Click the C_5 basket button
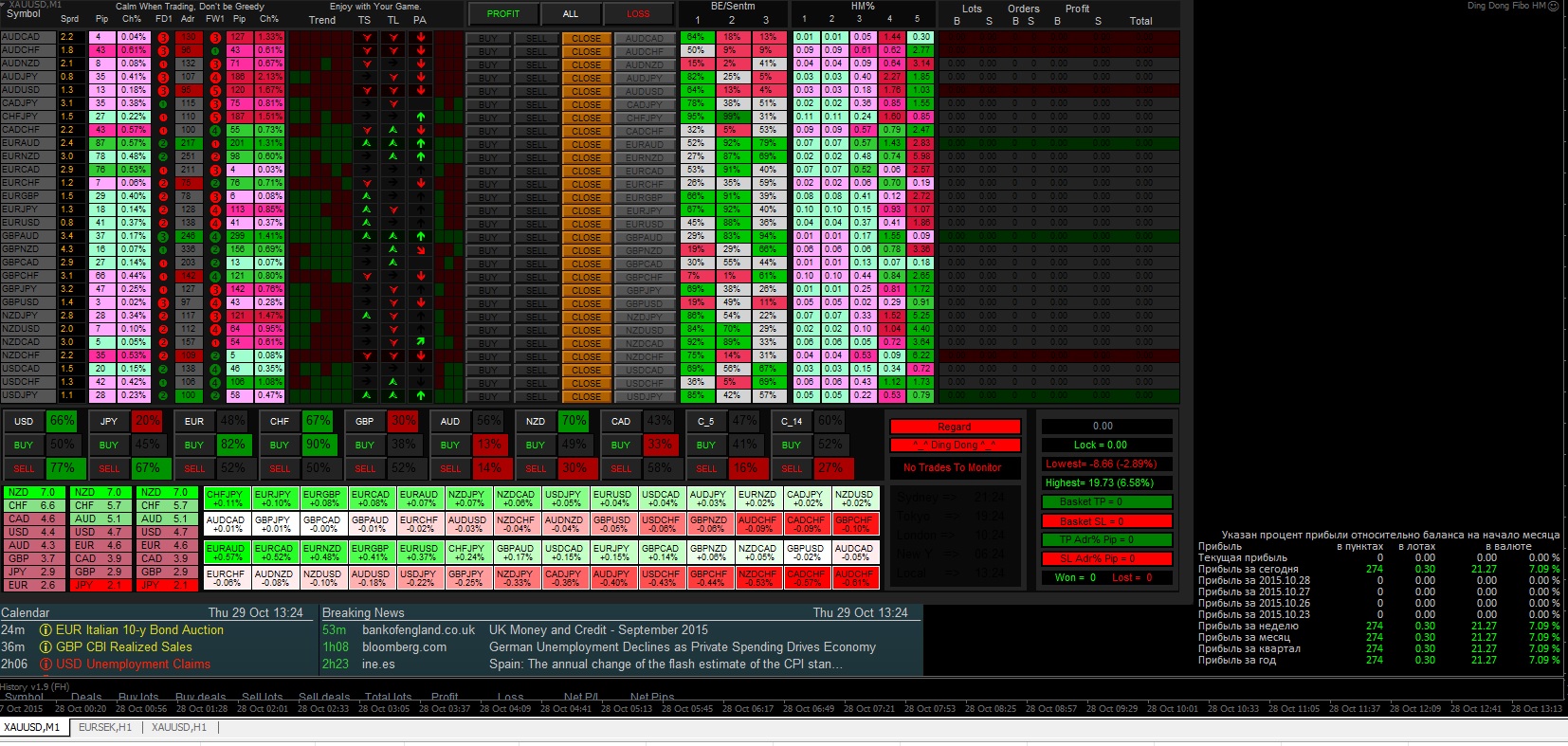Screen dimensions: 1568x746 tap(706, 422)
